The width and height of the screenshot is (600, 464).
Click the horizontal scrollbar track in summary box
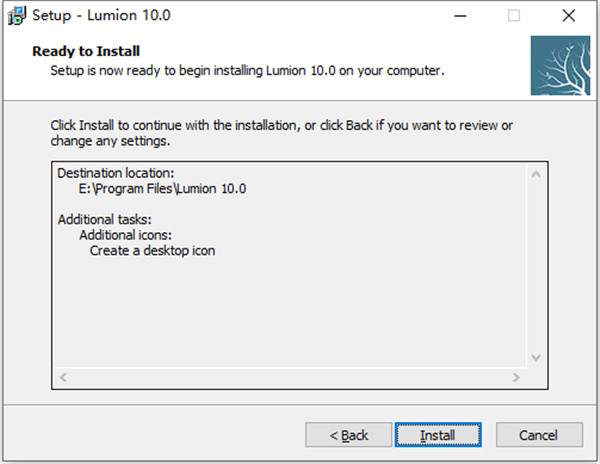(290, 377)
